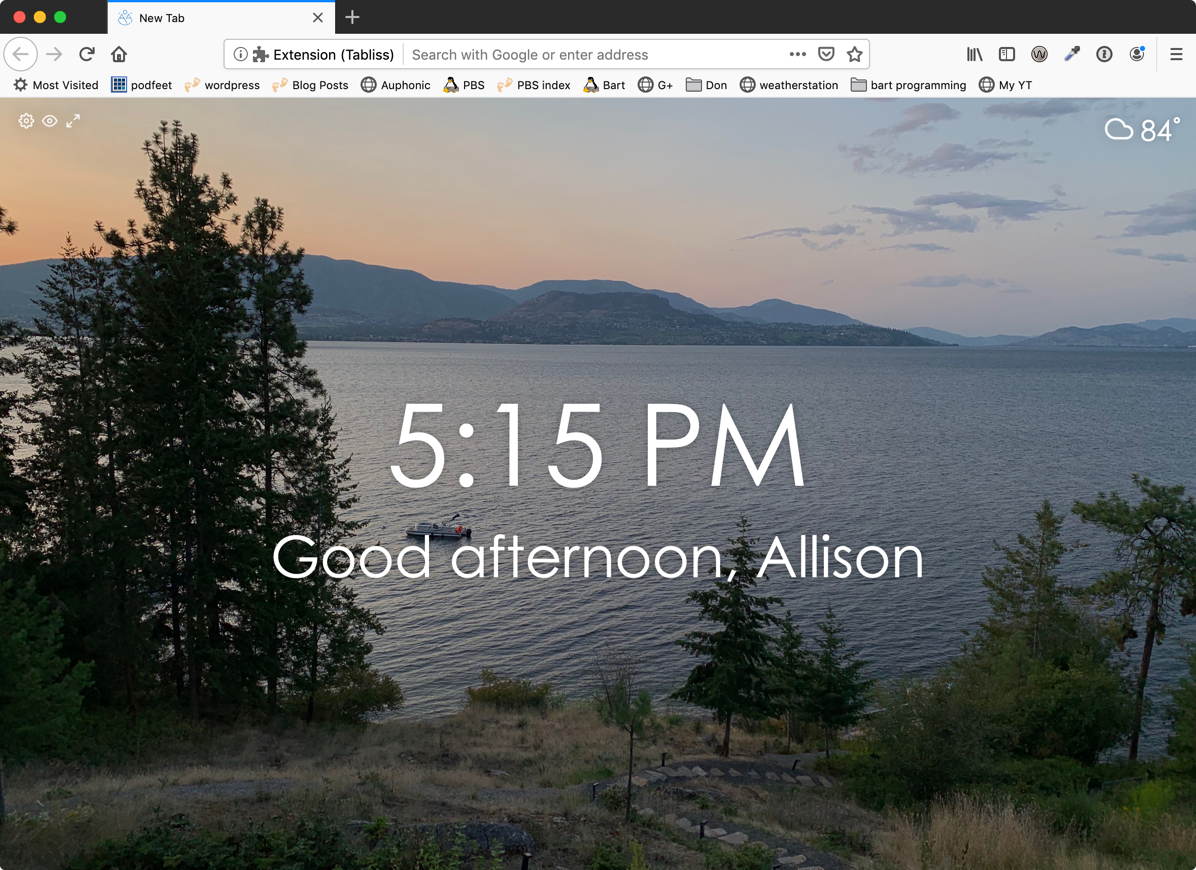Open a new tab with plus button
Image resolution: width=1196 pixels, height=870 pixels.
tap(352, 18)
